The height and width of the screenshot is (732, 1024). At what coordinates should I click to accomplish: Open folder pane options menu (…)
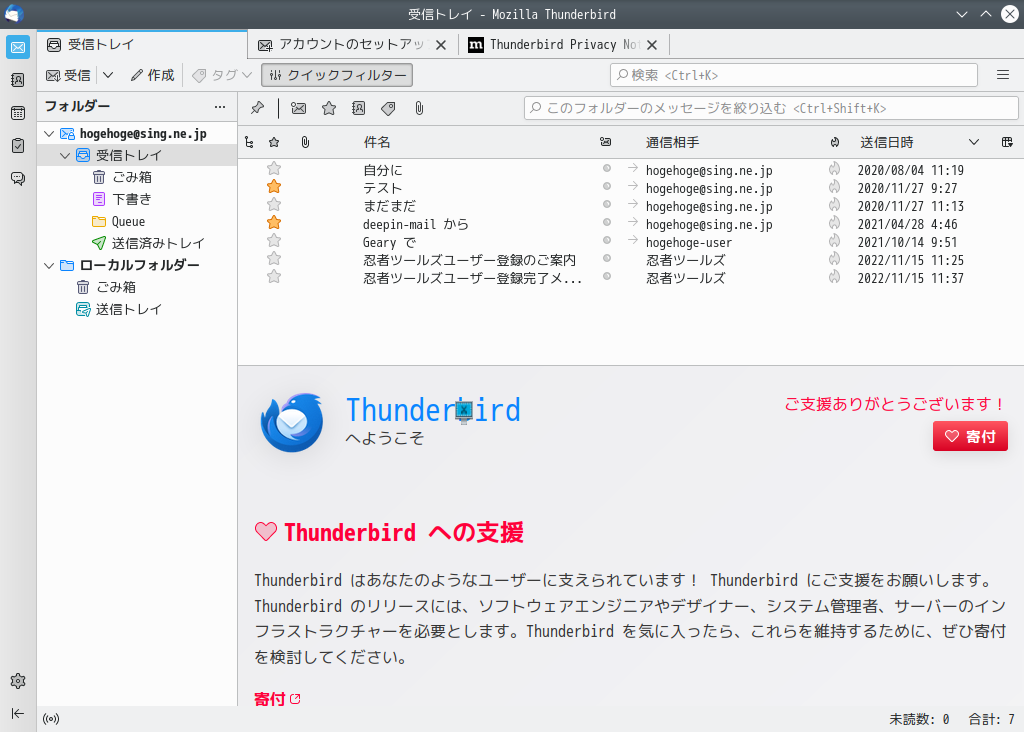click(x=220, y=106)
